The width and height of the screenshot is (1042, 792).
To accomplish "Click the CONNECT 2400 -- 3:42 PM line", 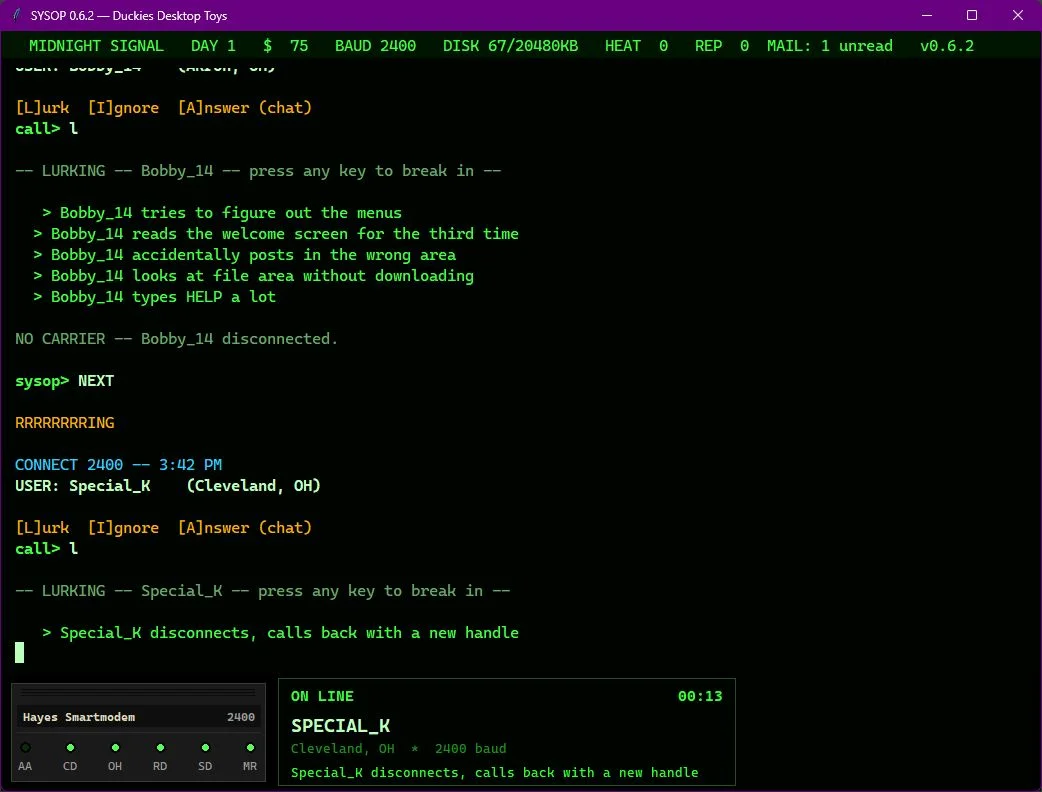I will click(119, 464).
